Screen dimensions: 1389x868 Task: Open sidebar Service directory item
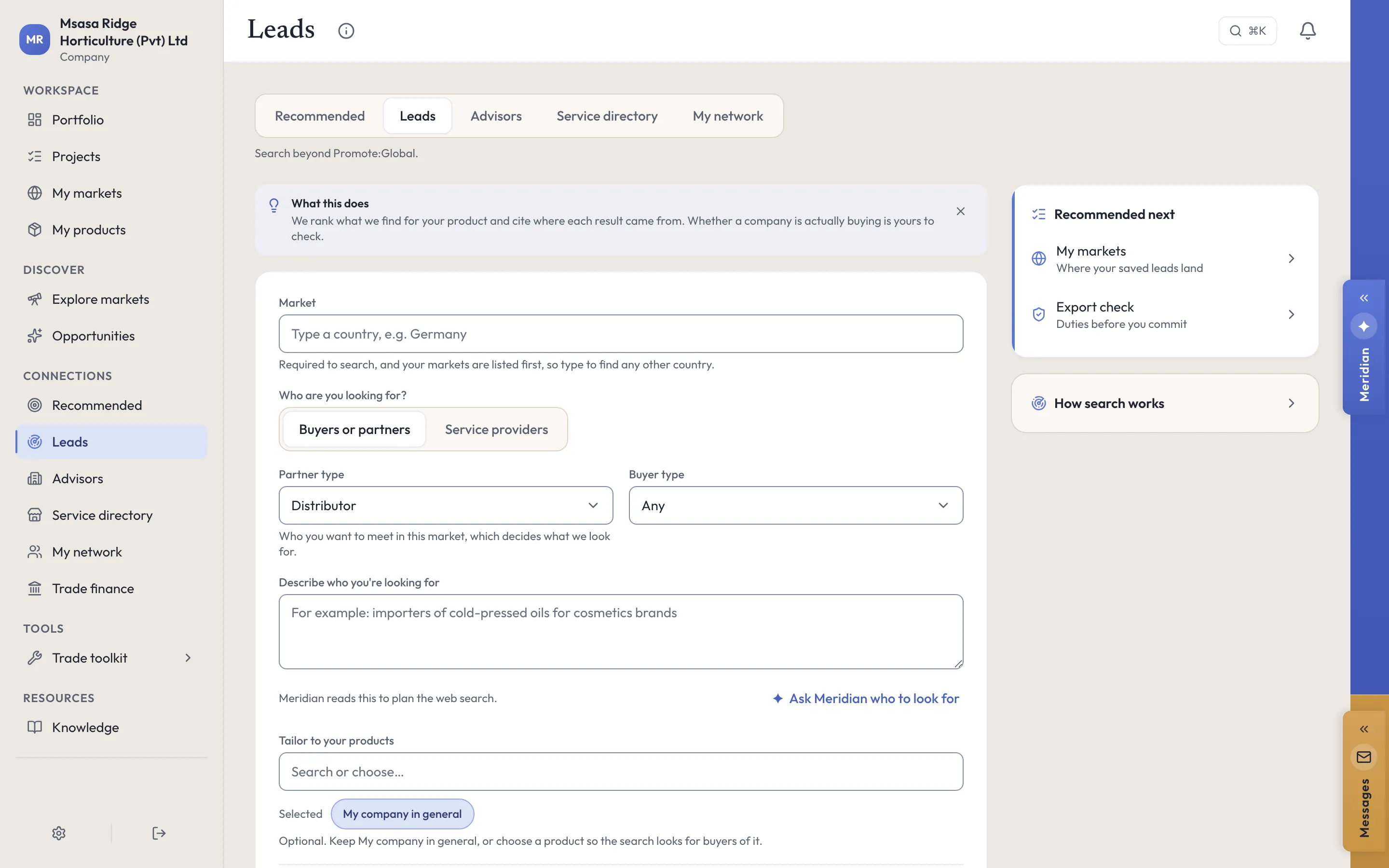tap(111, 515)
